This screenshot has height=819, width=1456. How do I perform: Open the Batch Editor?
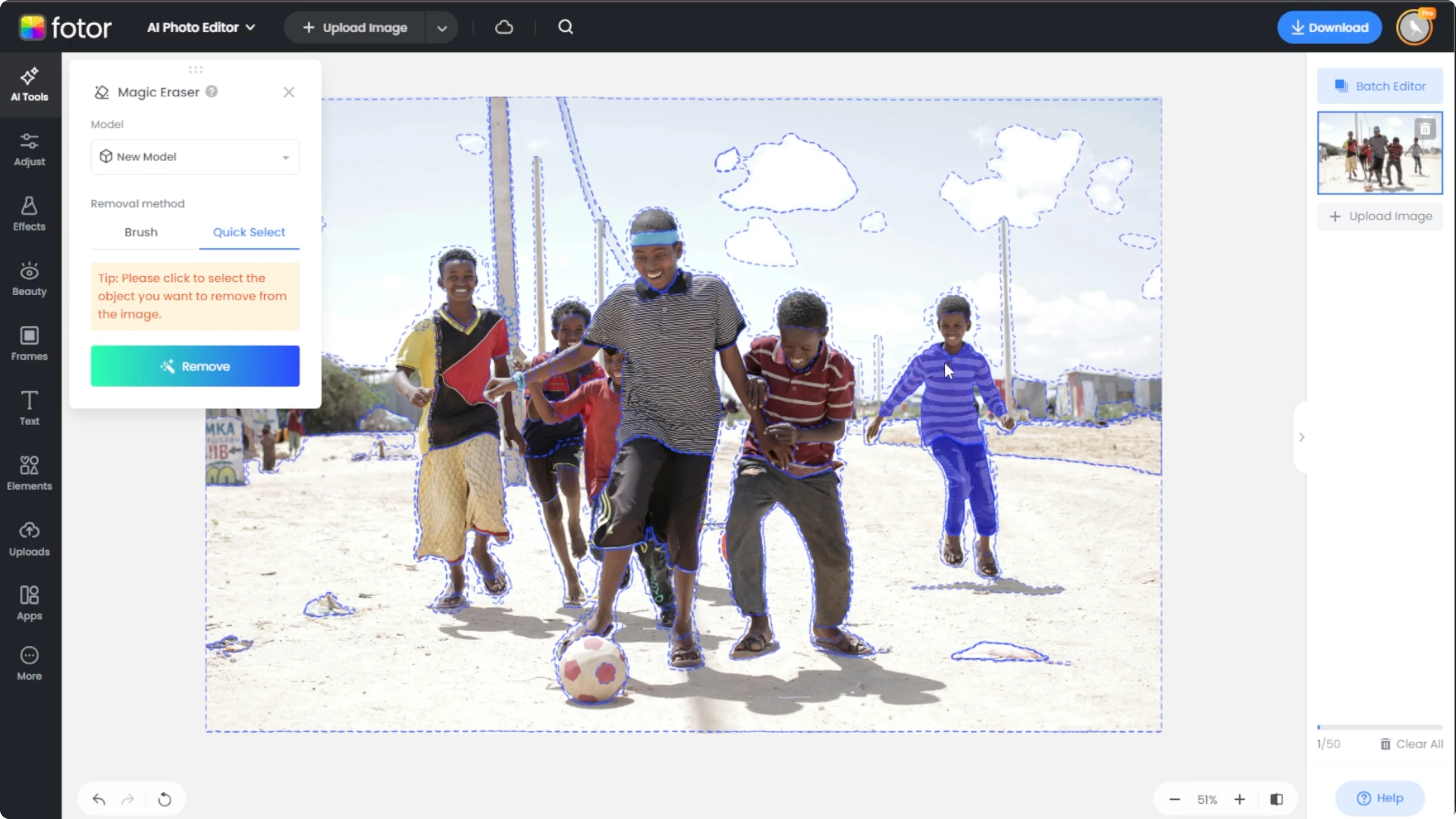(x=1380, y=86)
